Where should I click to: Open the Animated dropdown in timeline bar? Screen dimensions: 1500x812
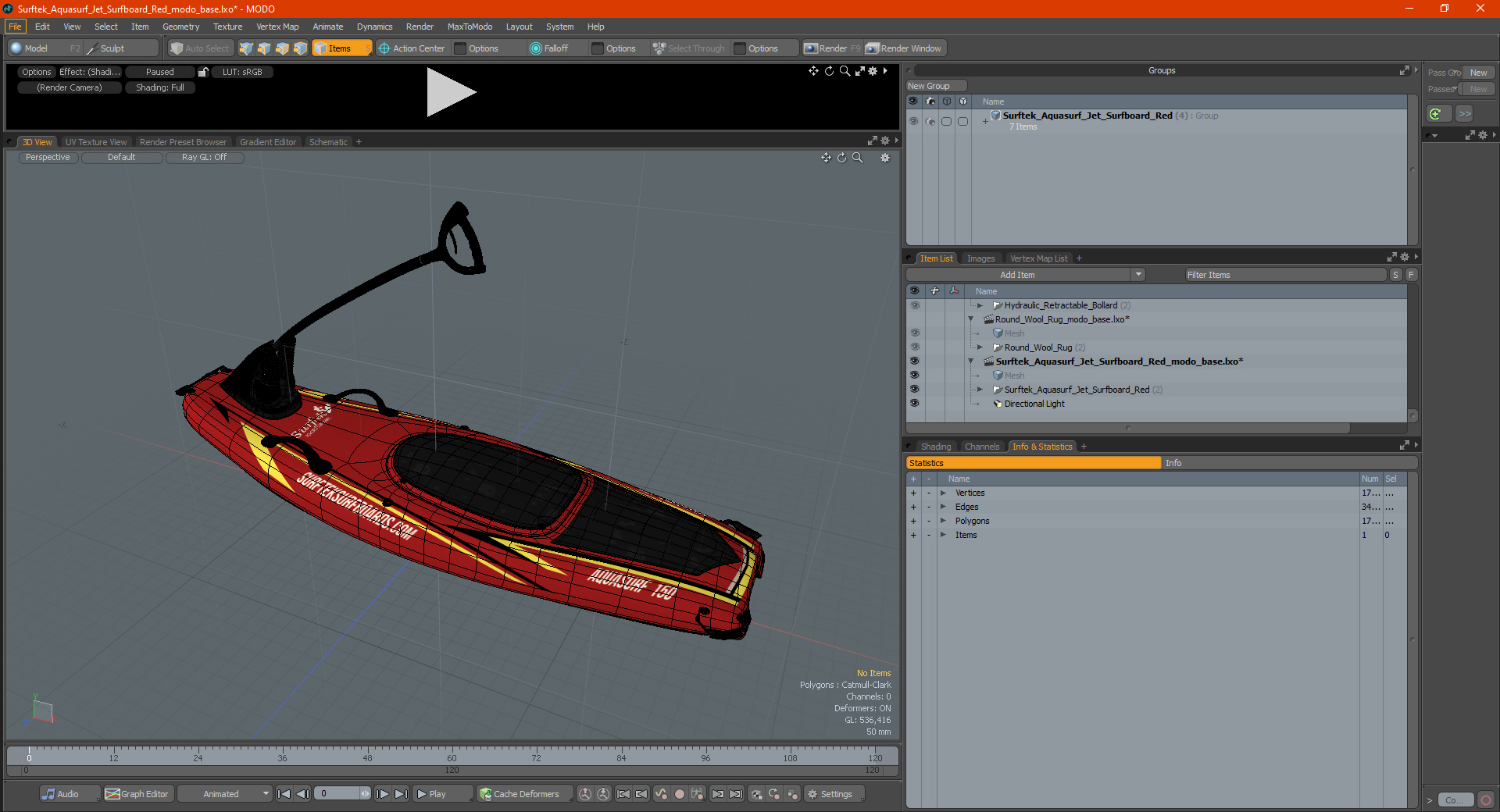point(225,794)
